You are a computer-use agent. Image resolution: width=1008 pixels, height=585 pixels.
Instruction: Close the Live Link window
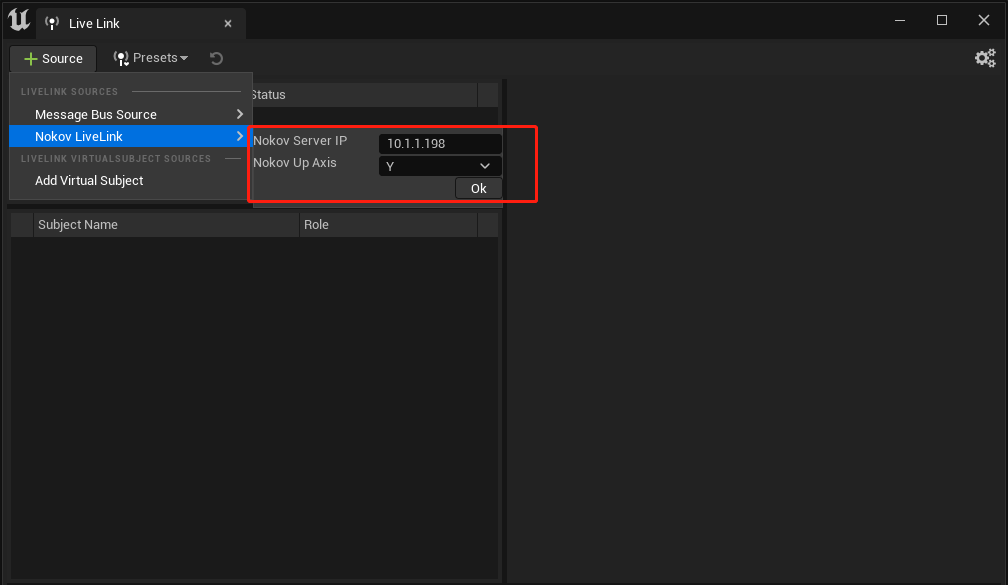[x=984, y=21]
